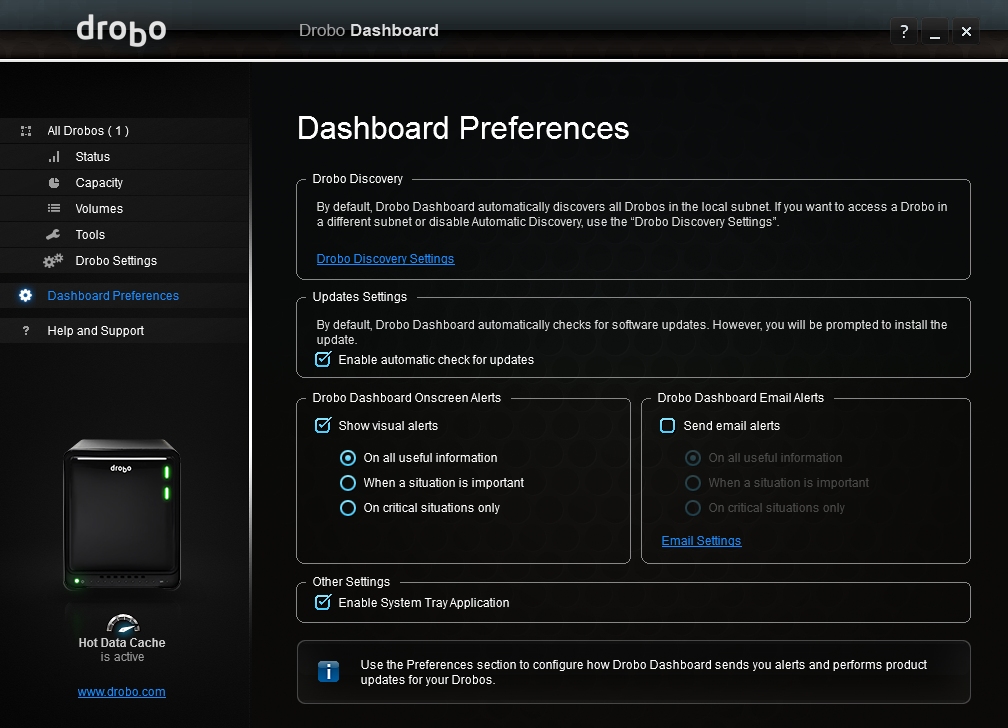
Task: Click the All Drobos grid icon
Action: [x=26, y=131]
